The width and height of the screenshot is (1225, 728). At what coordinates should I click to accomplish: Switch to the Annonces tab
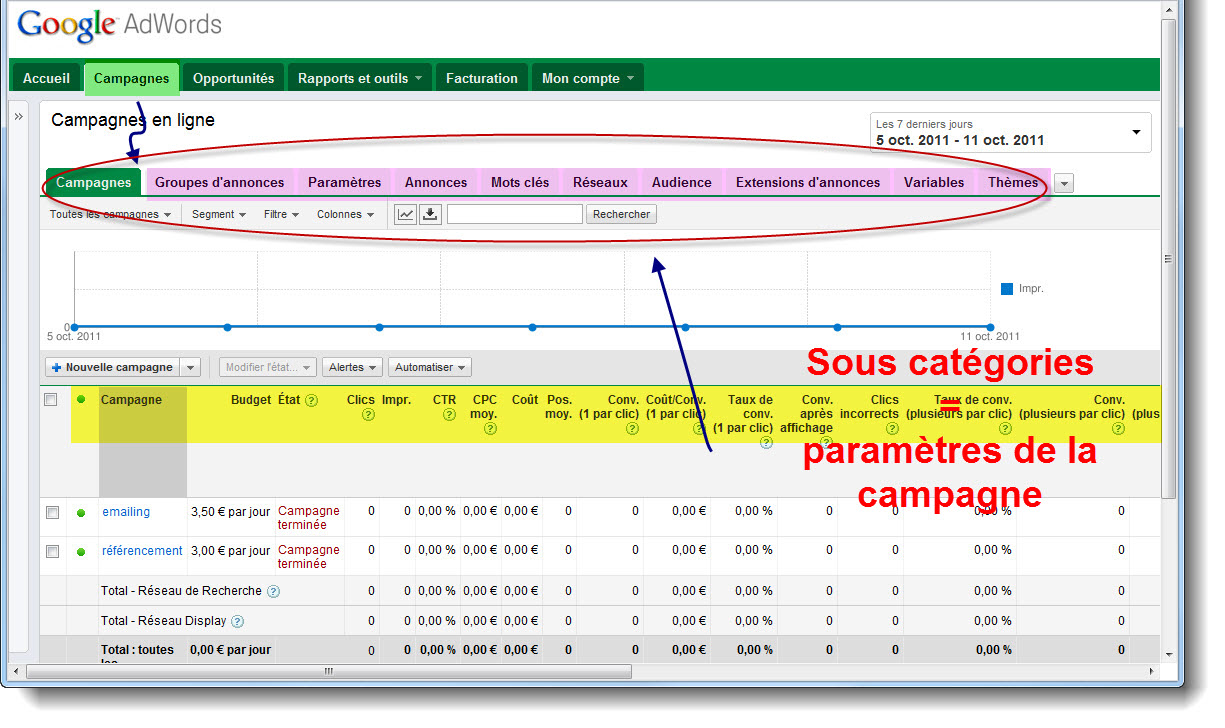(436, 182)
